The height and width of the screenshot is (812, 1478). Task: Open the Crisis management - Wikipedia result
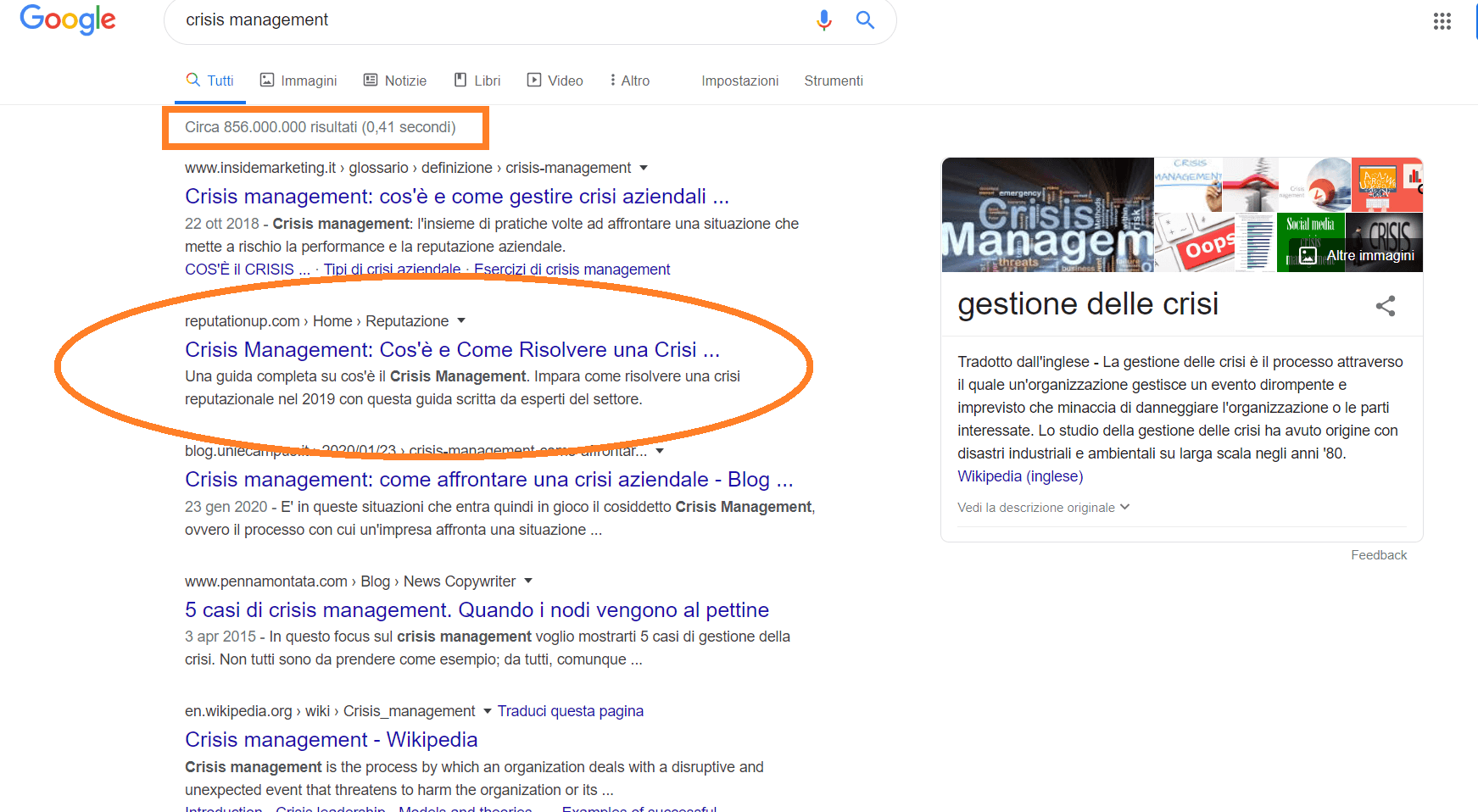pos(331,740)
